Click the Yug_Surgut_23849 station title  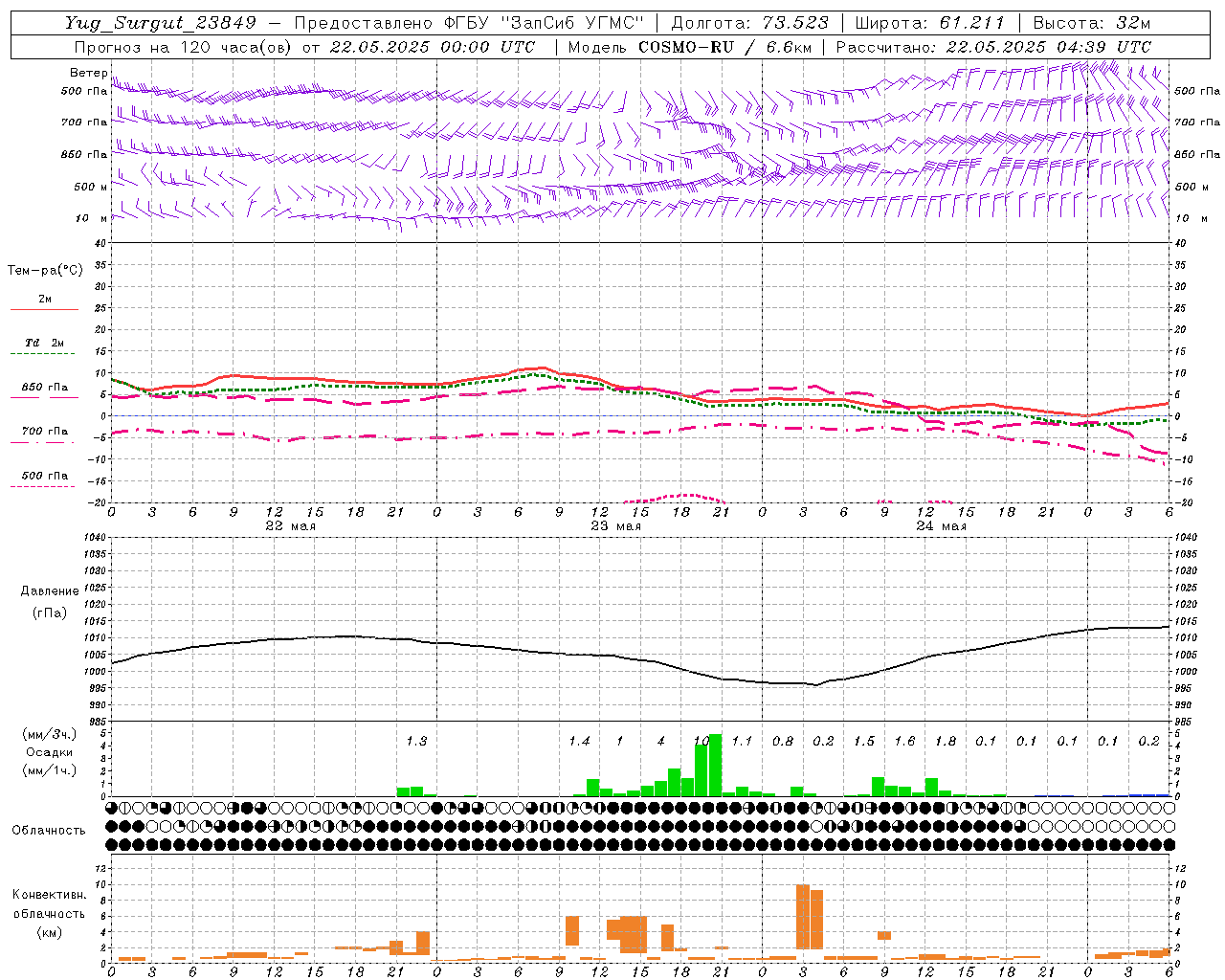161,23
